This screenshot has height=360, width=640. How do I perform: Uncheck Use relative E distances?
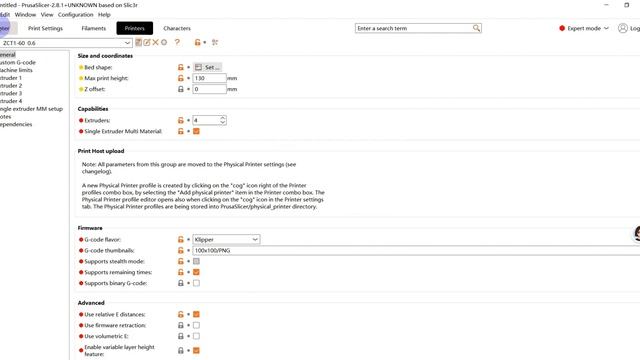(196, 314)
